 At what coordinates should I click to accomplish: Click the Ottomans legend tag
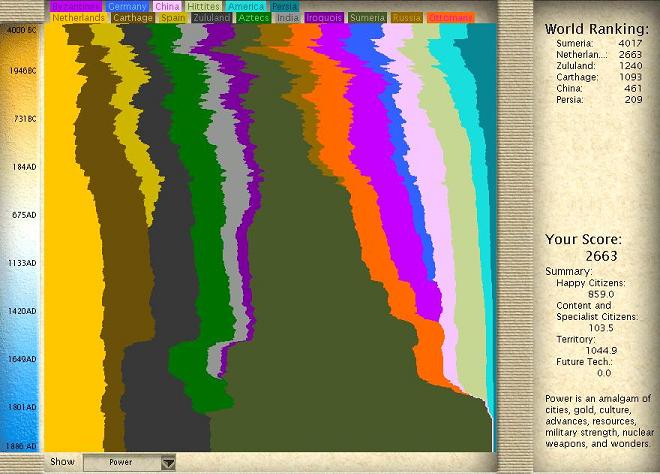[x=450, y=18]
